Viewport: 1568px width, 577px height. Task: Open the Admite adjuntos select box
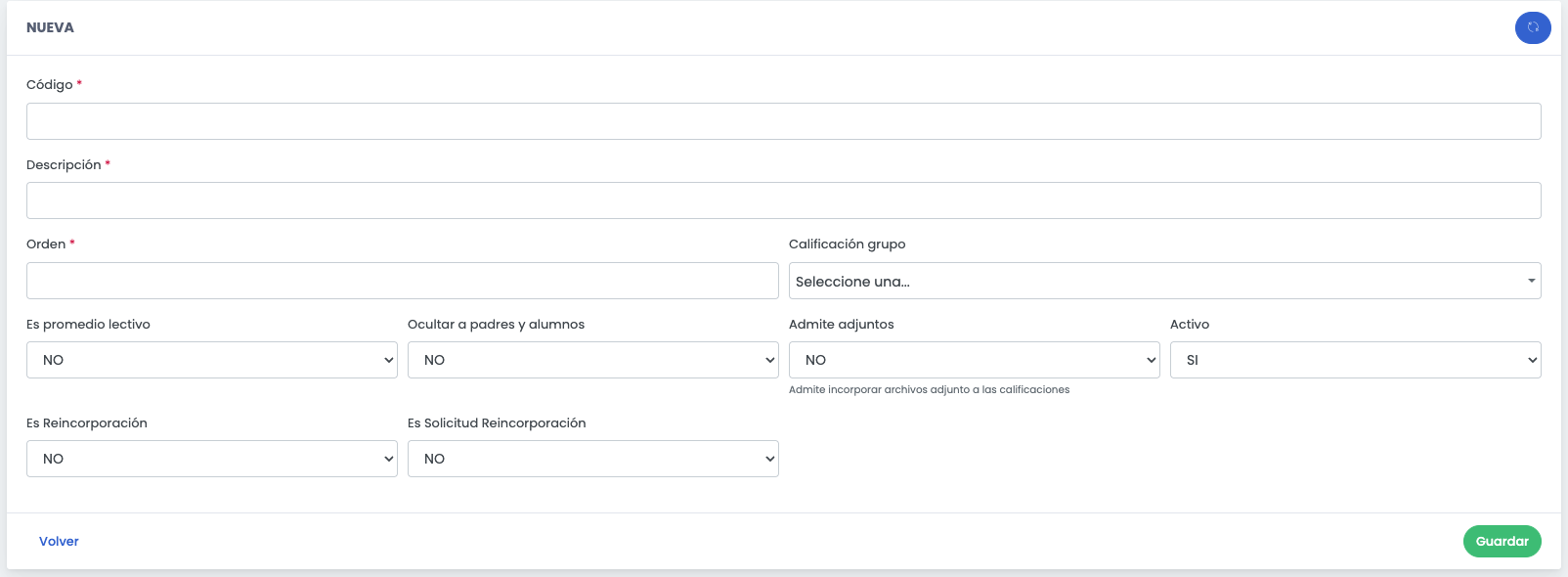click(974, 360)
